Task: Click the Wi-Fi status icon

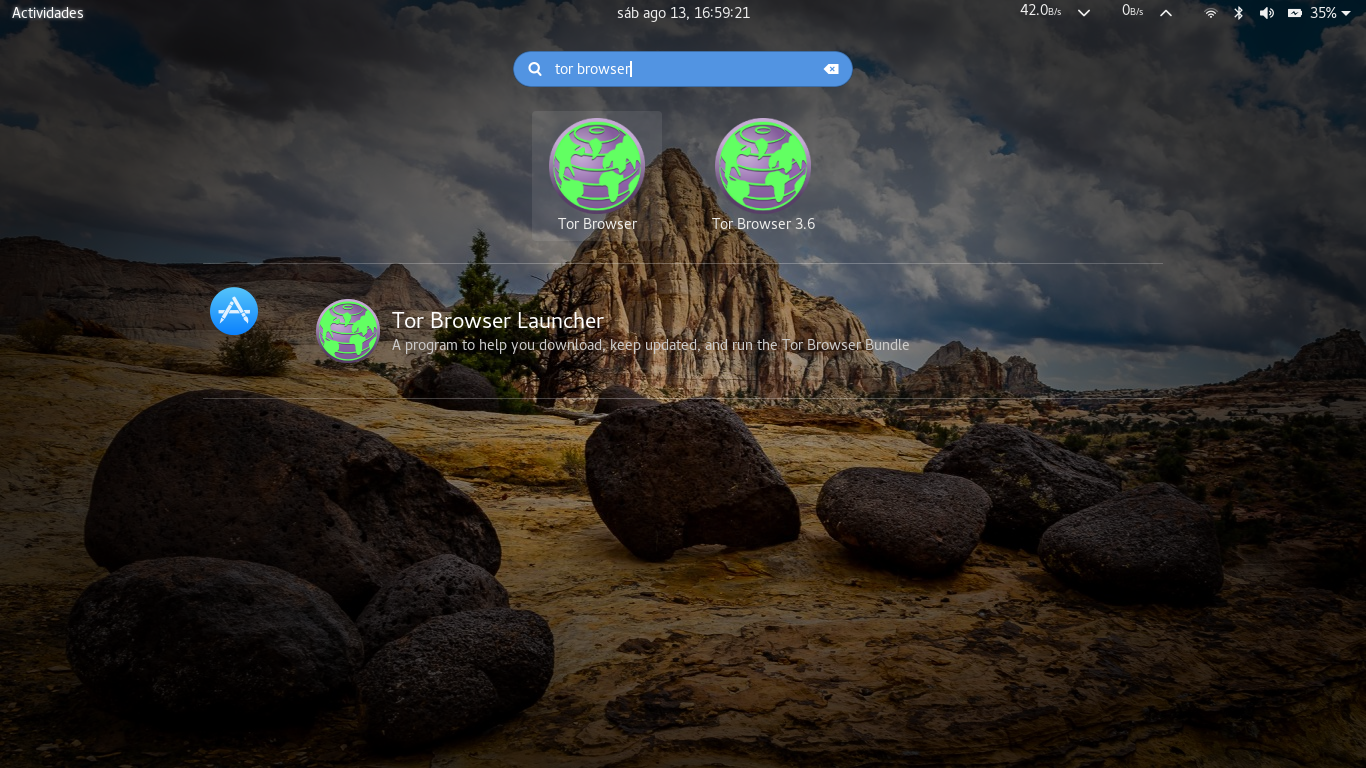Action: tap(1211, 13)
